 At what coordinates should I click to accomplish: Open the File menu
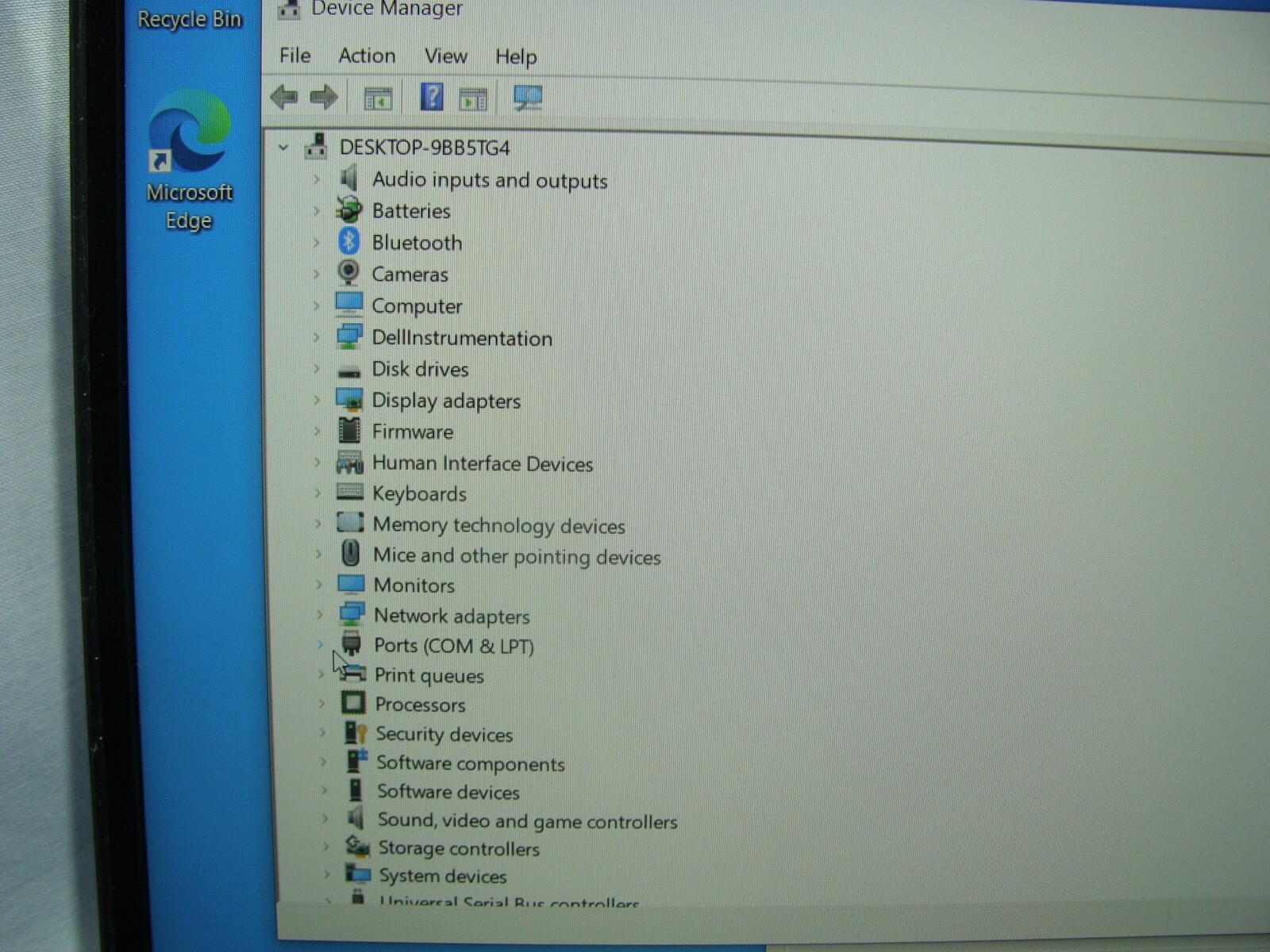[294, 56]
